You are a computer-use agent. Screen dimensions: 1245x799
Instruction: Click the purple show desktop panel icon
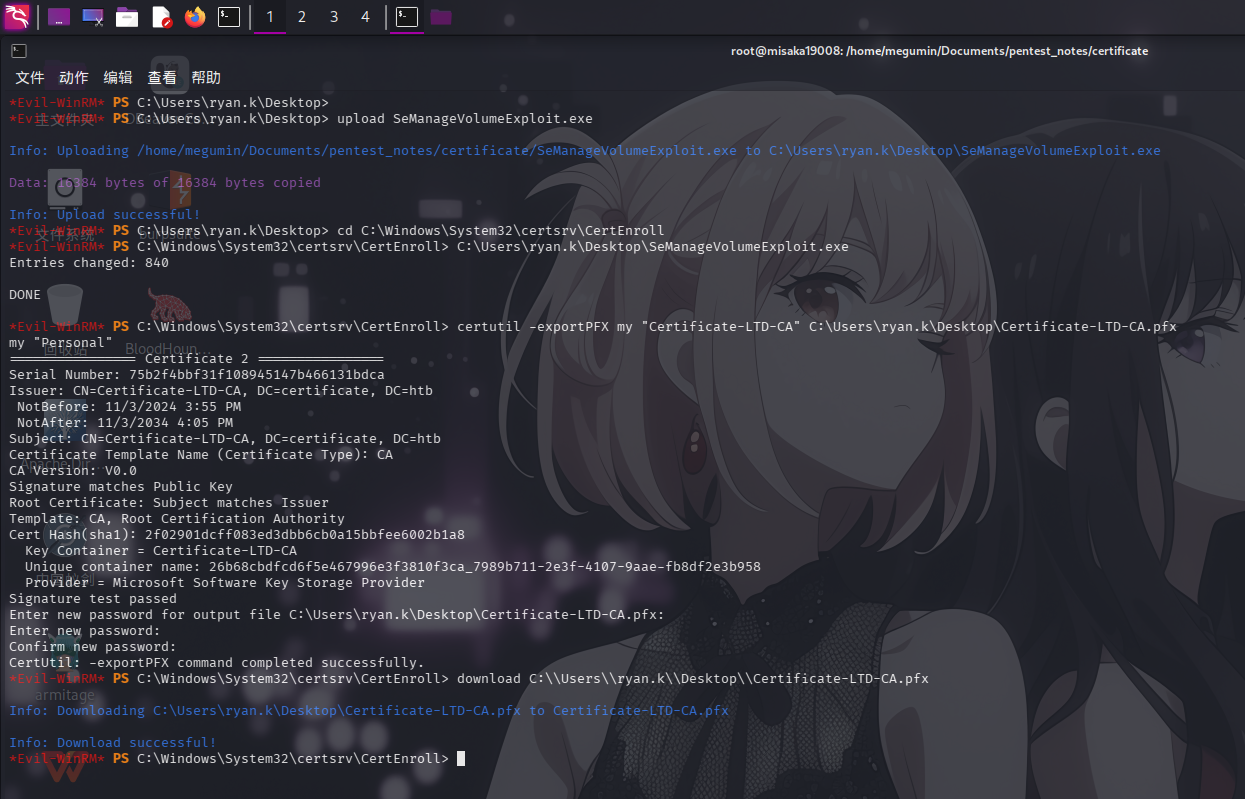[59, 17]
